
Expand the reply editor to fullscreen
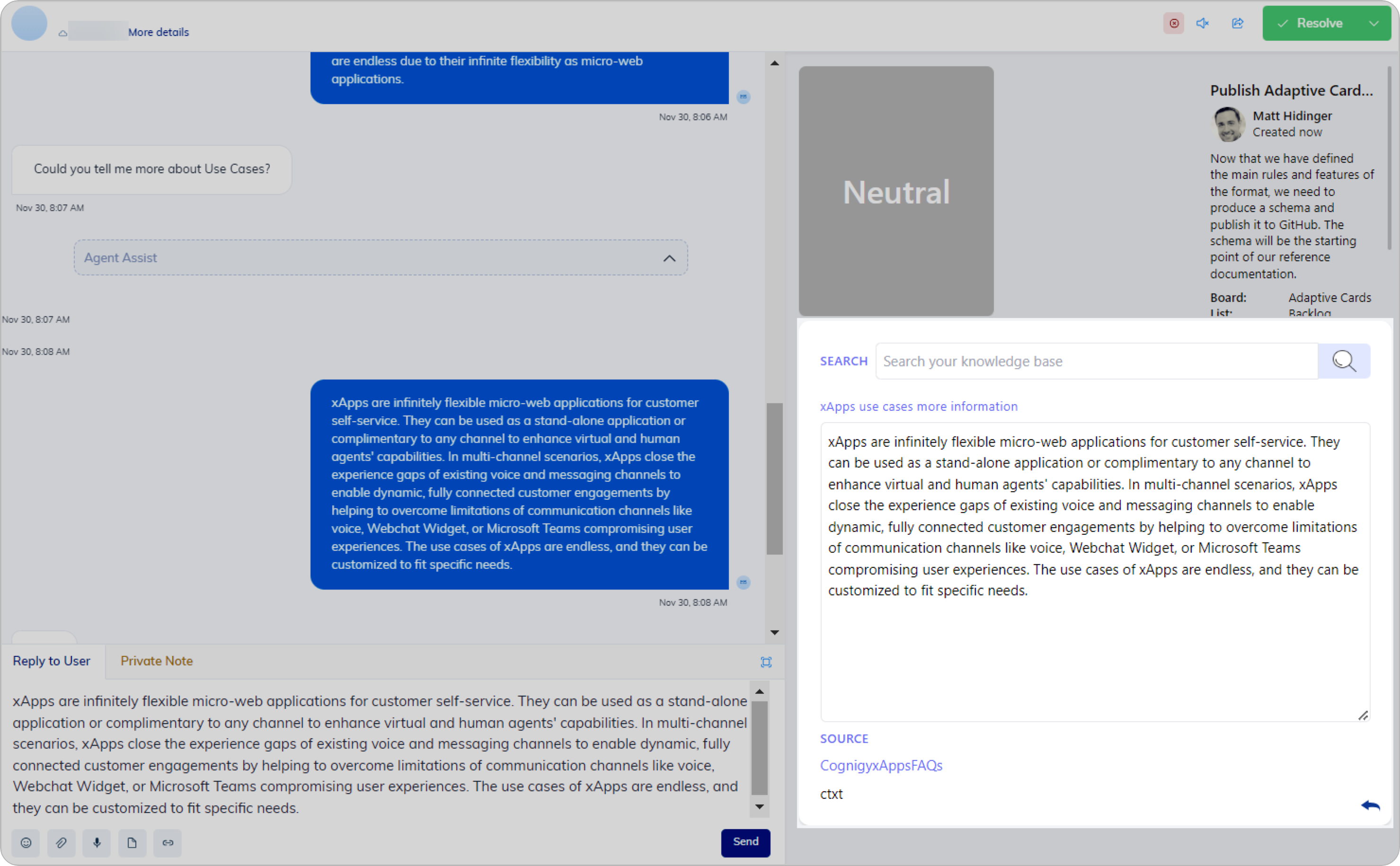pyautogui.click(x=766, y=662)
